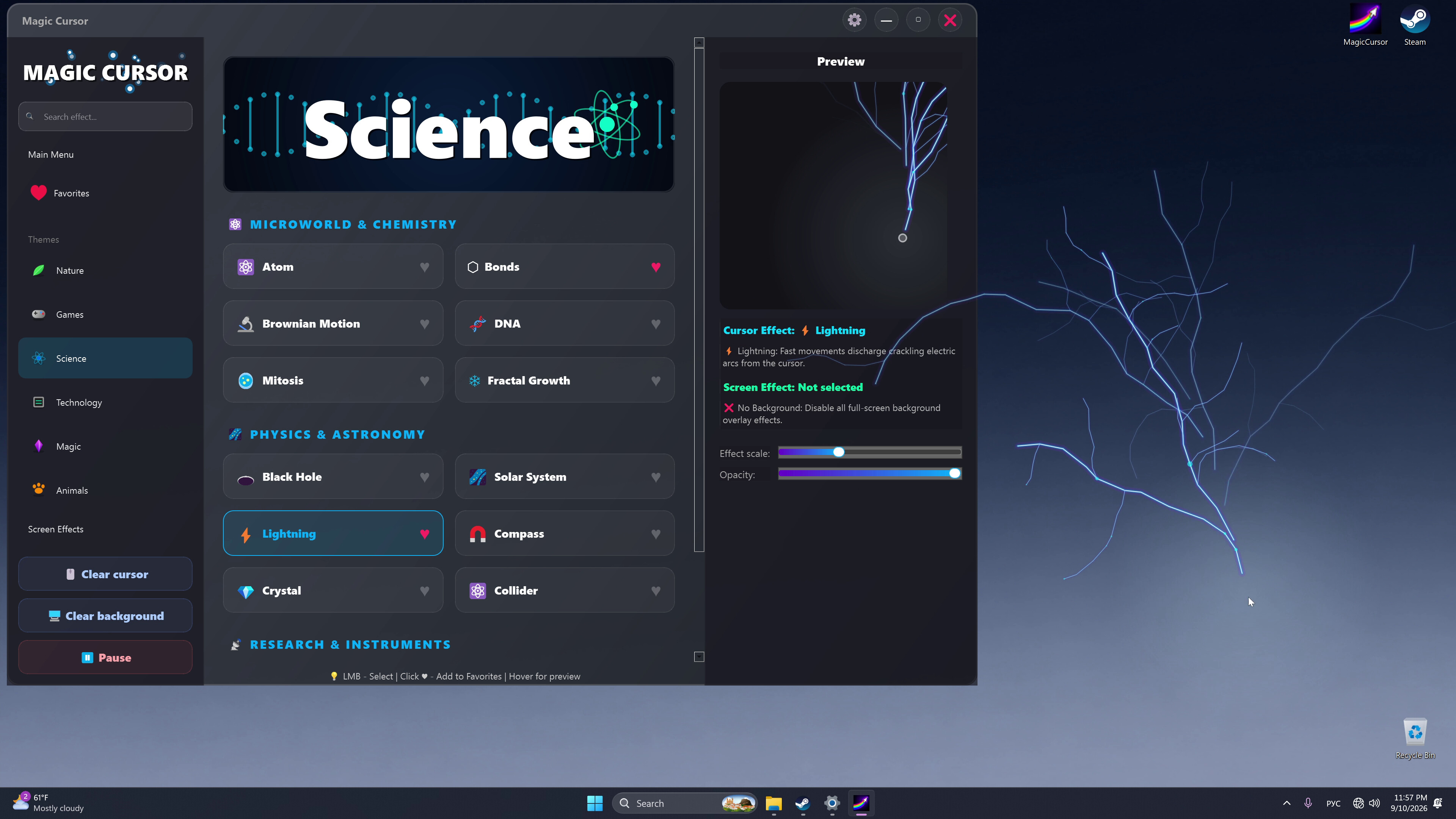This screenshot has width=1456, height=819.
Task: Toggle favorite heart on Fractal Growth
Action: 656,381
